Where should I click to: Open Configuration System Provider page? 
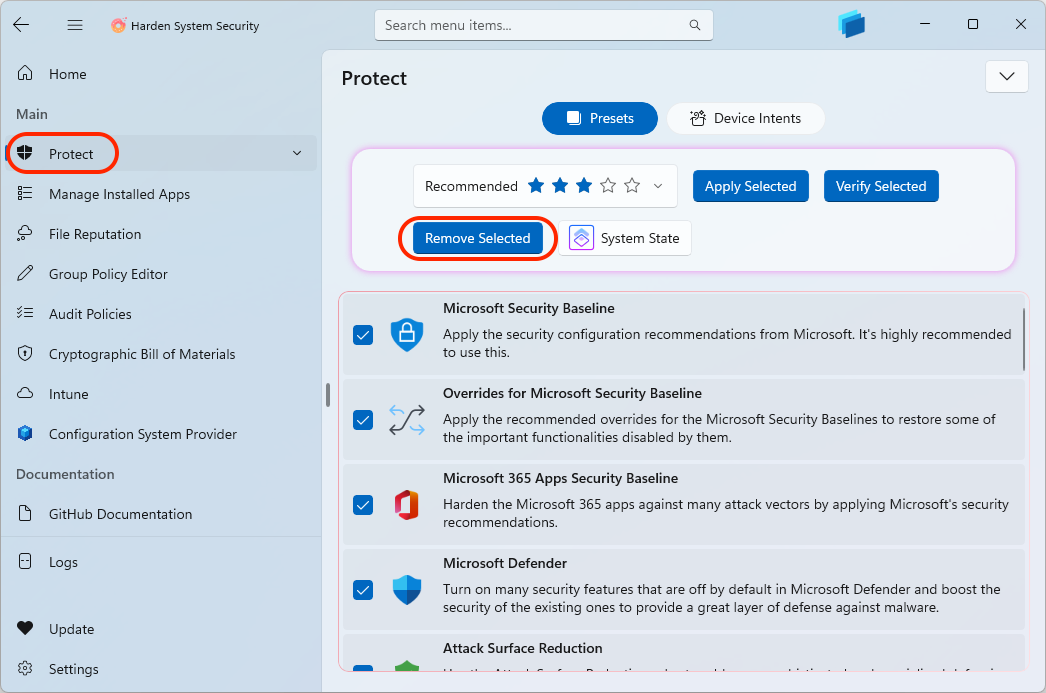161,434
